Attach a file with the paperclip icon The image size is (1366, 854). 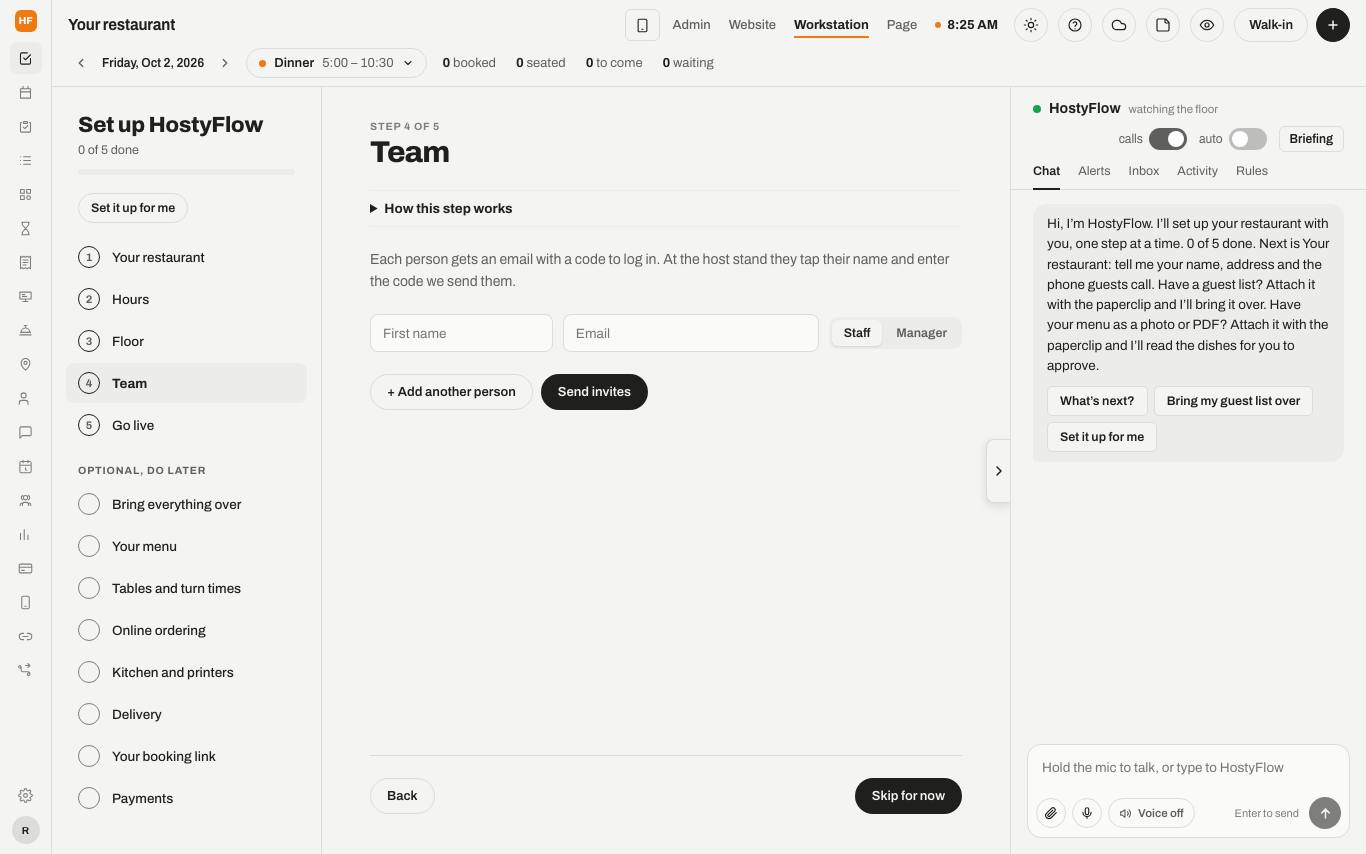pyautogui.click(x=1051, y=813)
